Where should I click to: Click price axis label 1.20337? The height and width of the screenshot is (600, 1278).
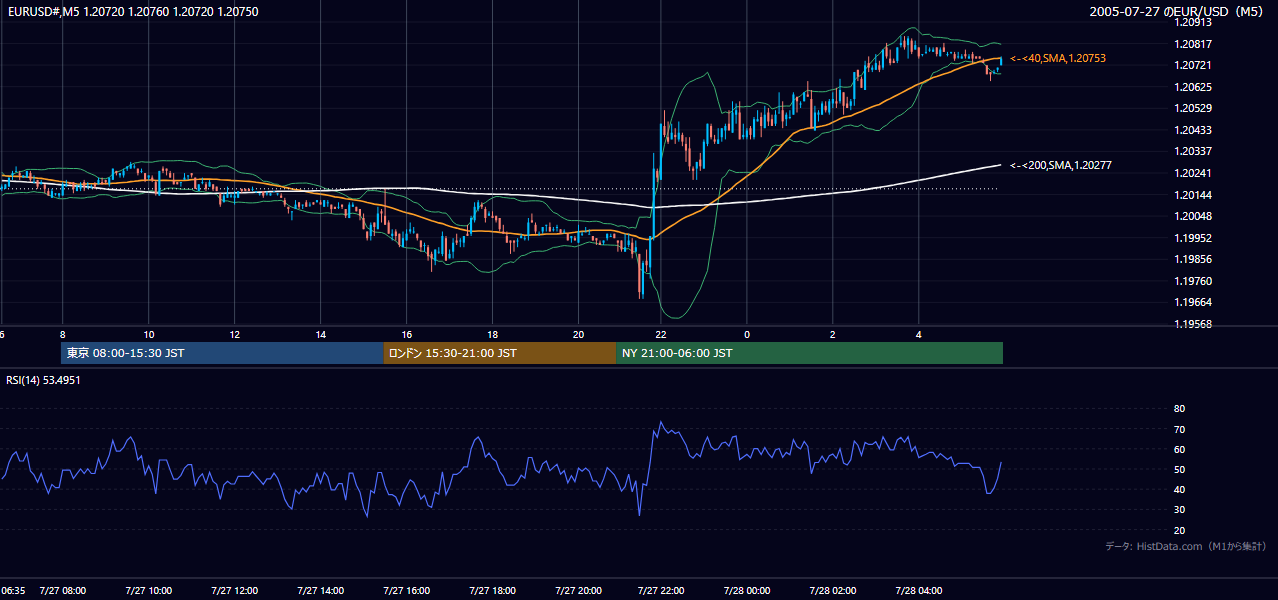pyautogui.click(x=1193, y=151)
